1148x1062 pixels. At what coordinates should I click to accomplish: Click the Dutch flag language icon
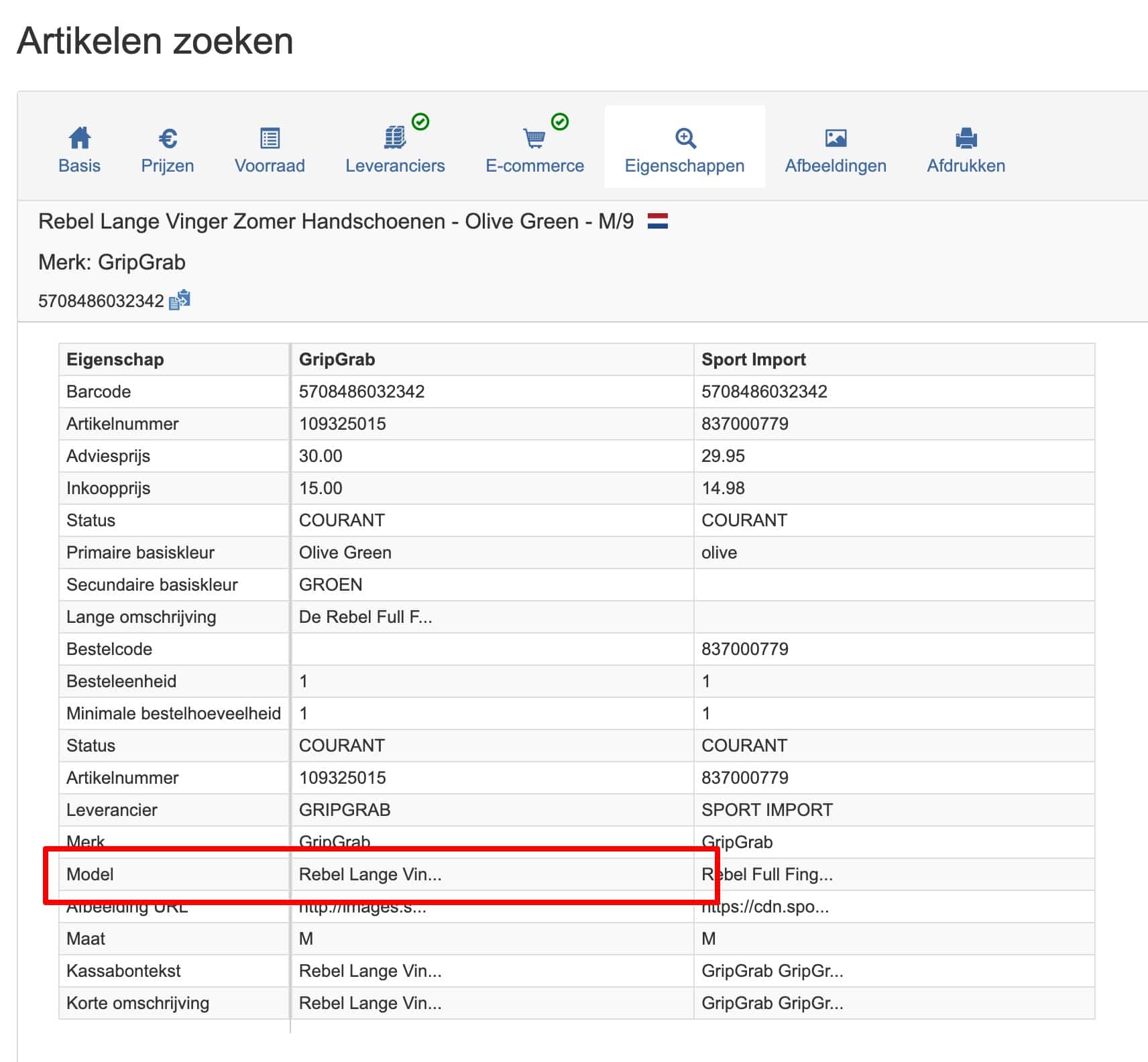[x=657, y=221]
